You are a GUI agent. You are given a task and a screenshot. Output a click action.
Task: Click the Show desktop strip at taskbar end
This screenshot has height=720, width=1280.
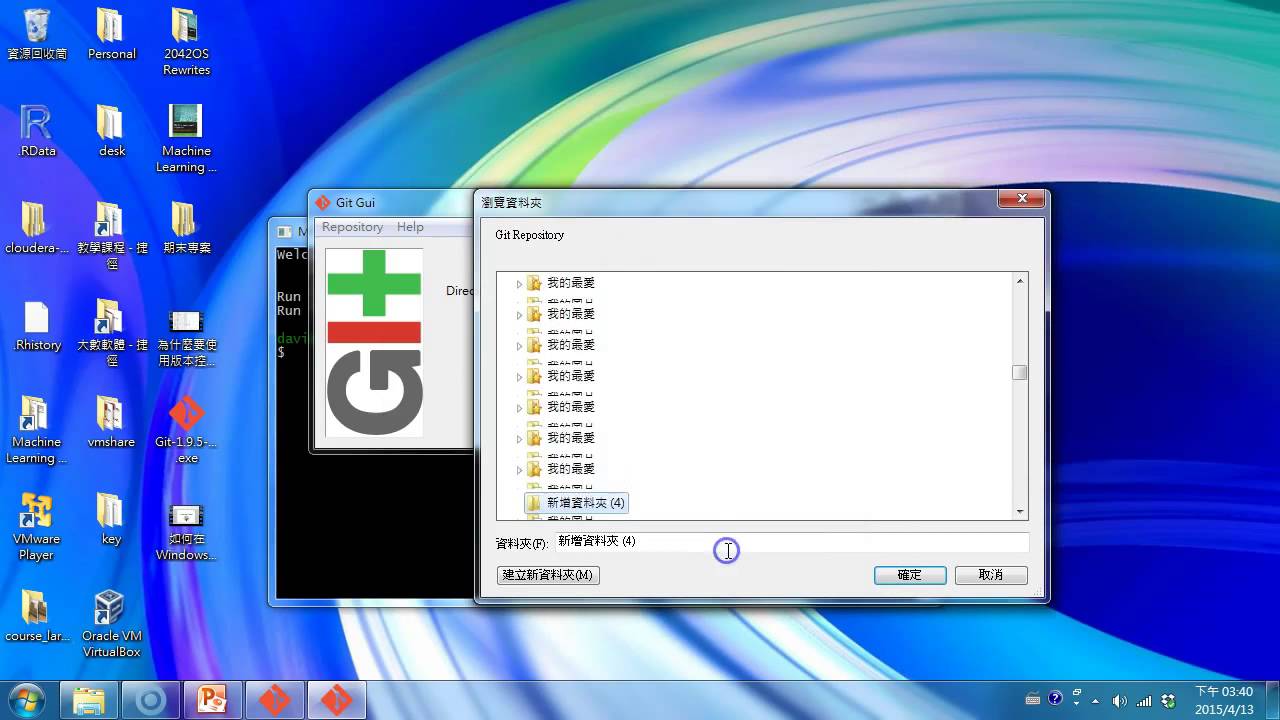(1272, 700)
